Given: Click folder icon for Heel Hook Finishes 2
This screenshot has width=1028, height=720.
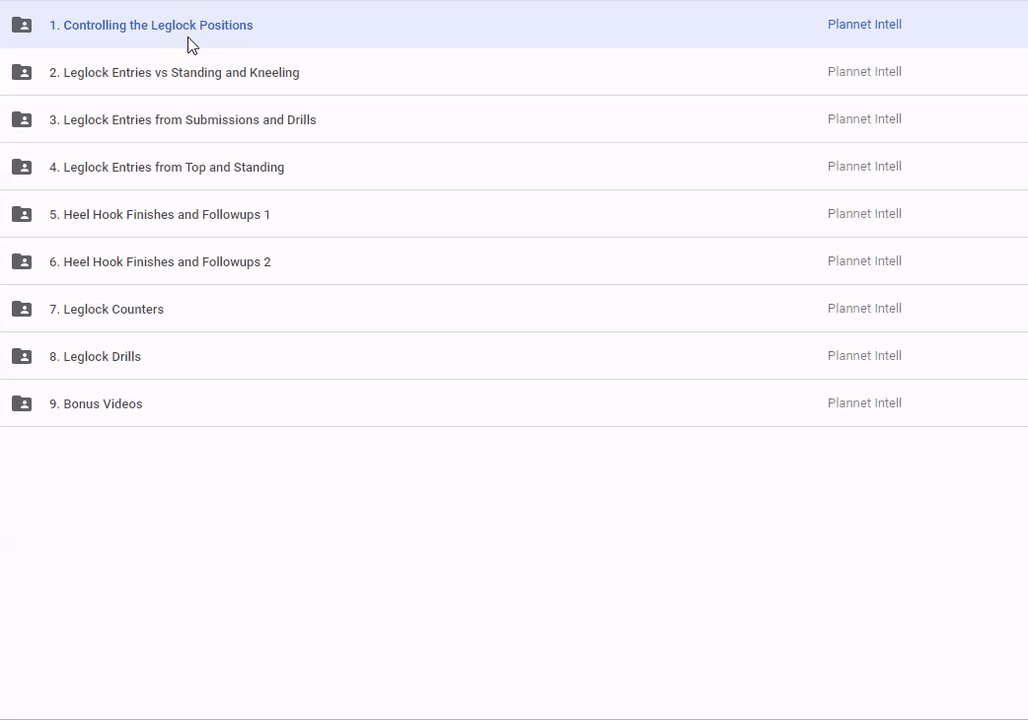Looking at the screenshot, I should click(22, 262).
